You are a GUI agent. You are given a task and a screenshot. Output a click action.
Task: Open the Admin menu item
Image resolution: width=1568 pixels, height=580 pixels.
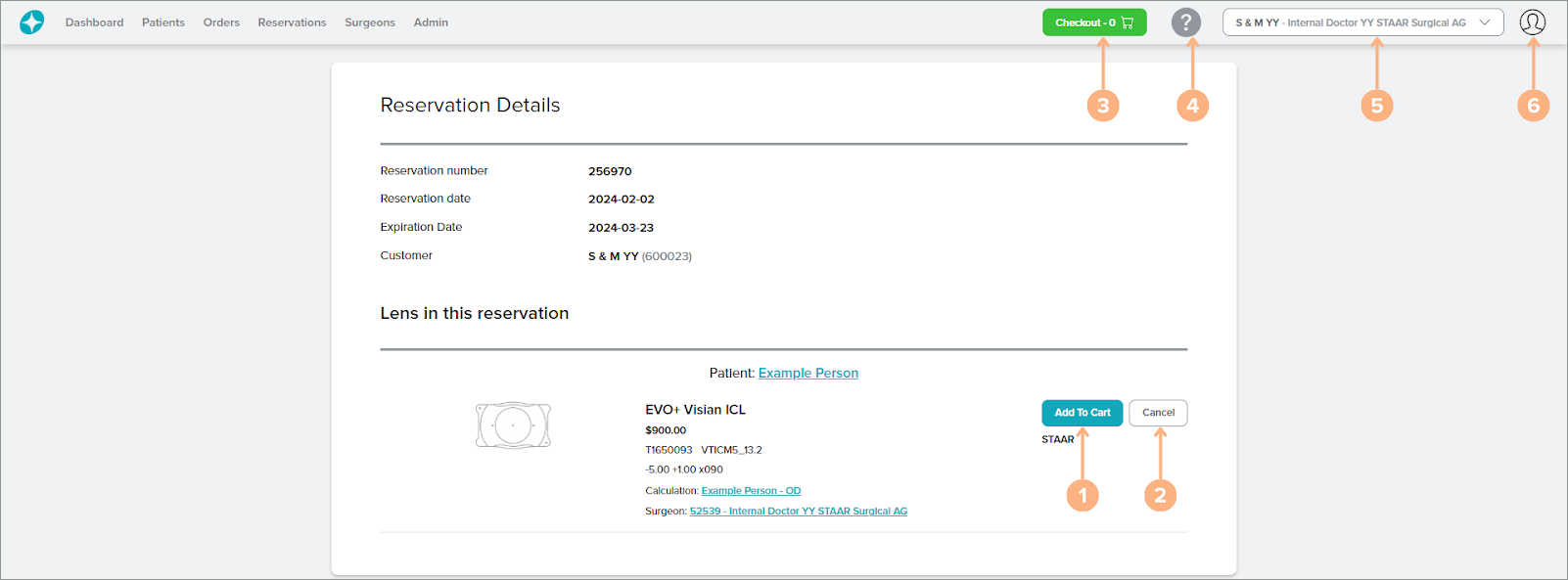pyautogui.click(x=431, y=22)
